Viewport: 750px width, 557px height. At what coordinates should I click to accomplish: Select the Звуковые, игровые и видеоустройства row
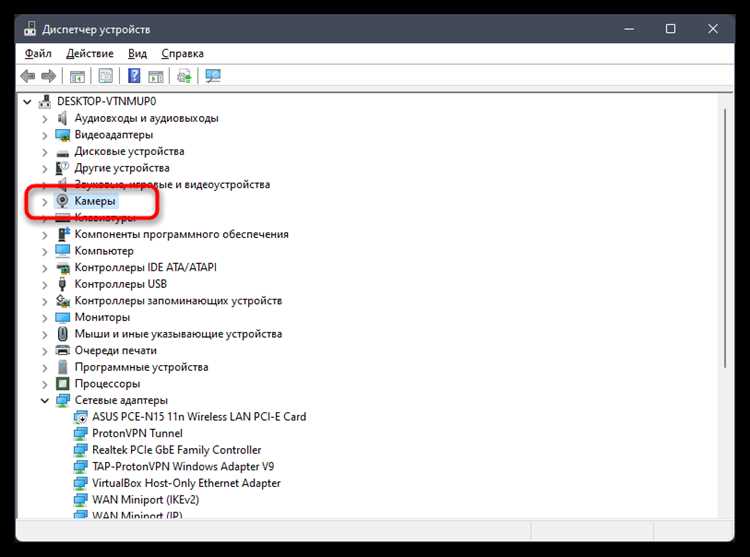tap(172, 184)
